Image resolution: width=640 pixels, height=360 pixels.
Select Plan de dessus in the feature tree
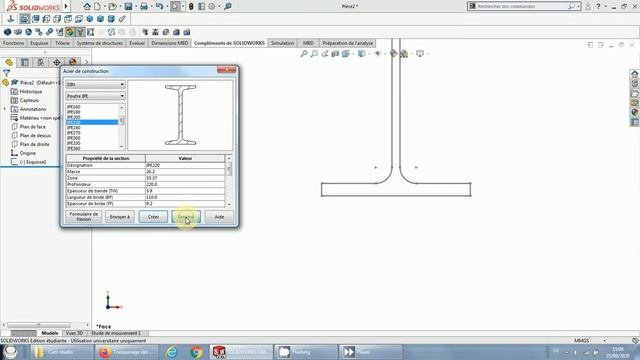[x=35, y=136]
